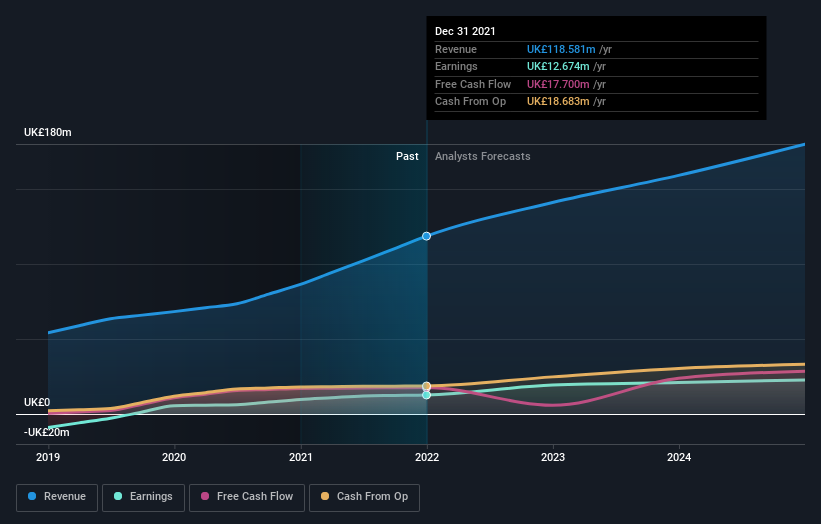821x524 pixels.
Task: Click the Past label
Action: coord(407,156)
